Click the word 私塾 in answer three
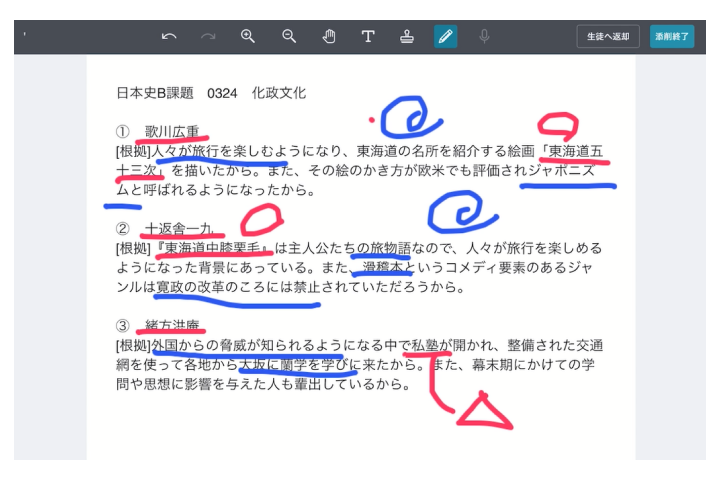 pyautogui.click(x=425, y=345)
